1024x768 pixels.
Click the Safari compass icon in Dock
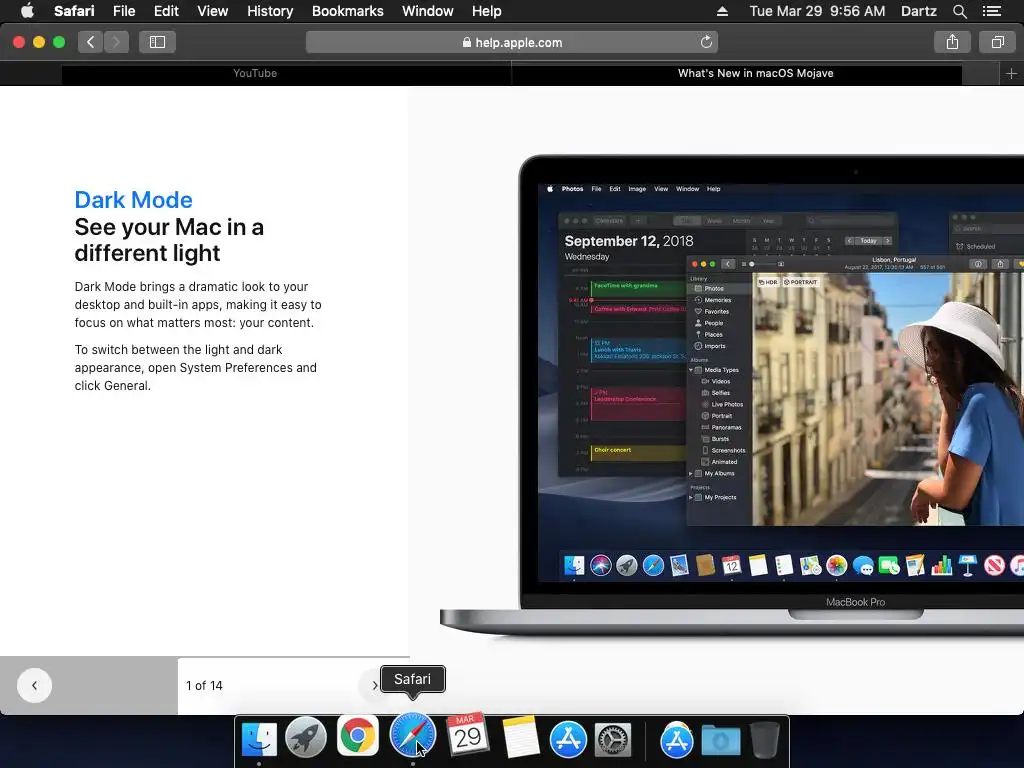(x=413, y=735)
